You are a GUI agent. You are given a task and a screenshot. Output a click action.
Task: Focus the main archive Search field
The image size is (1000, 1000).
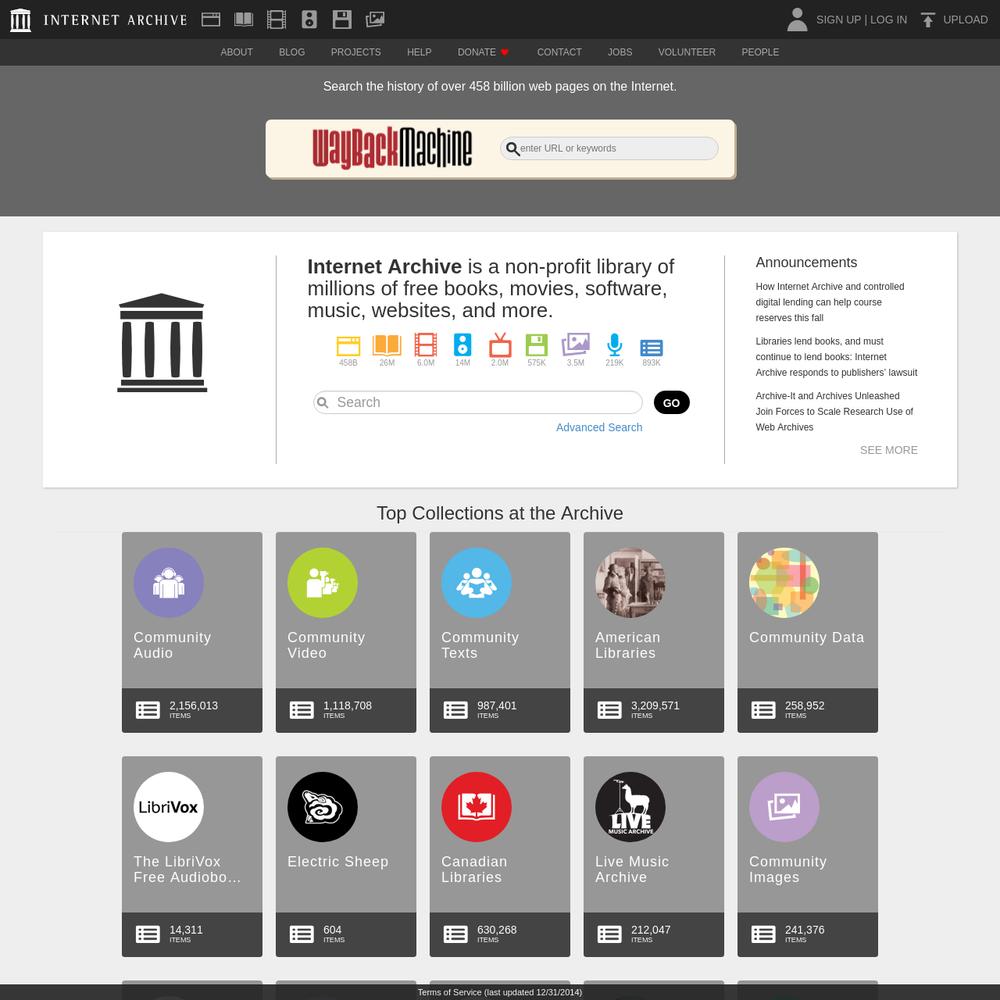[x=478, y=402]
